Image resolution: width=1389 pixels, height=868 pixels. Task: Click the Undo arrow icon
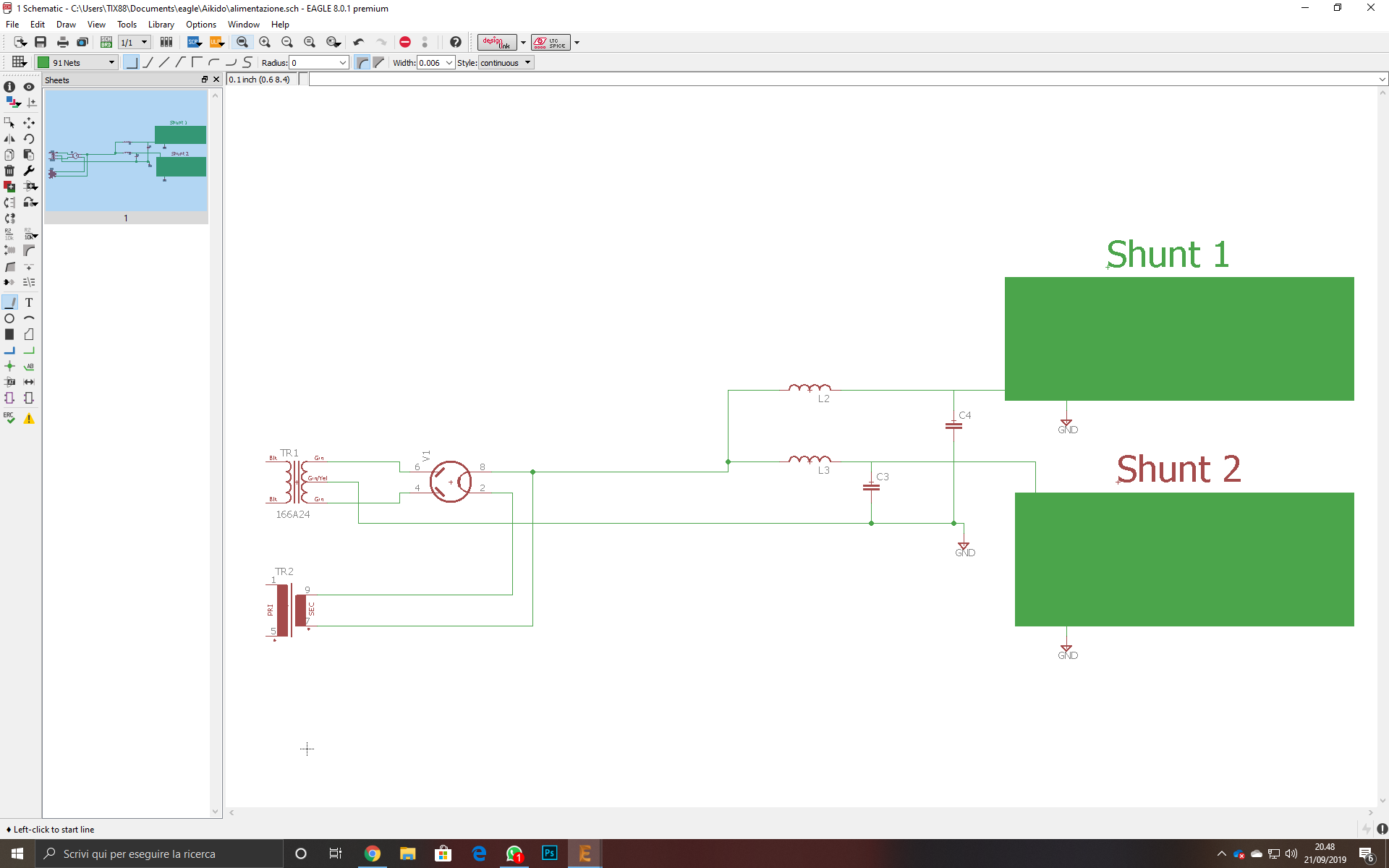pos(359,42)
